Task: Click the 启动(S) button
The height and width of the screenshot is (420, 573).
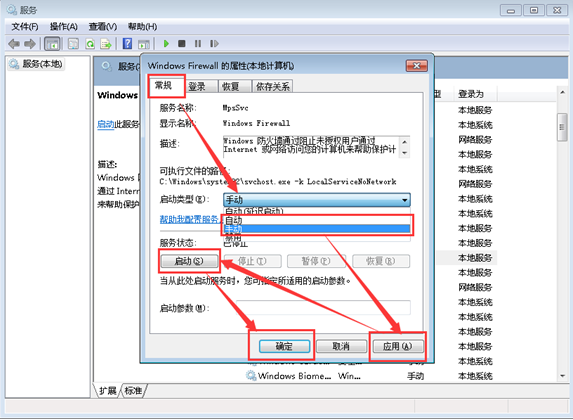Action: (189, 261)
